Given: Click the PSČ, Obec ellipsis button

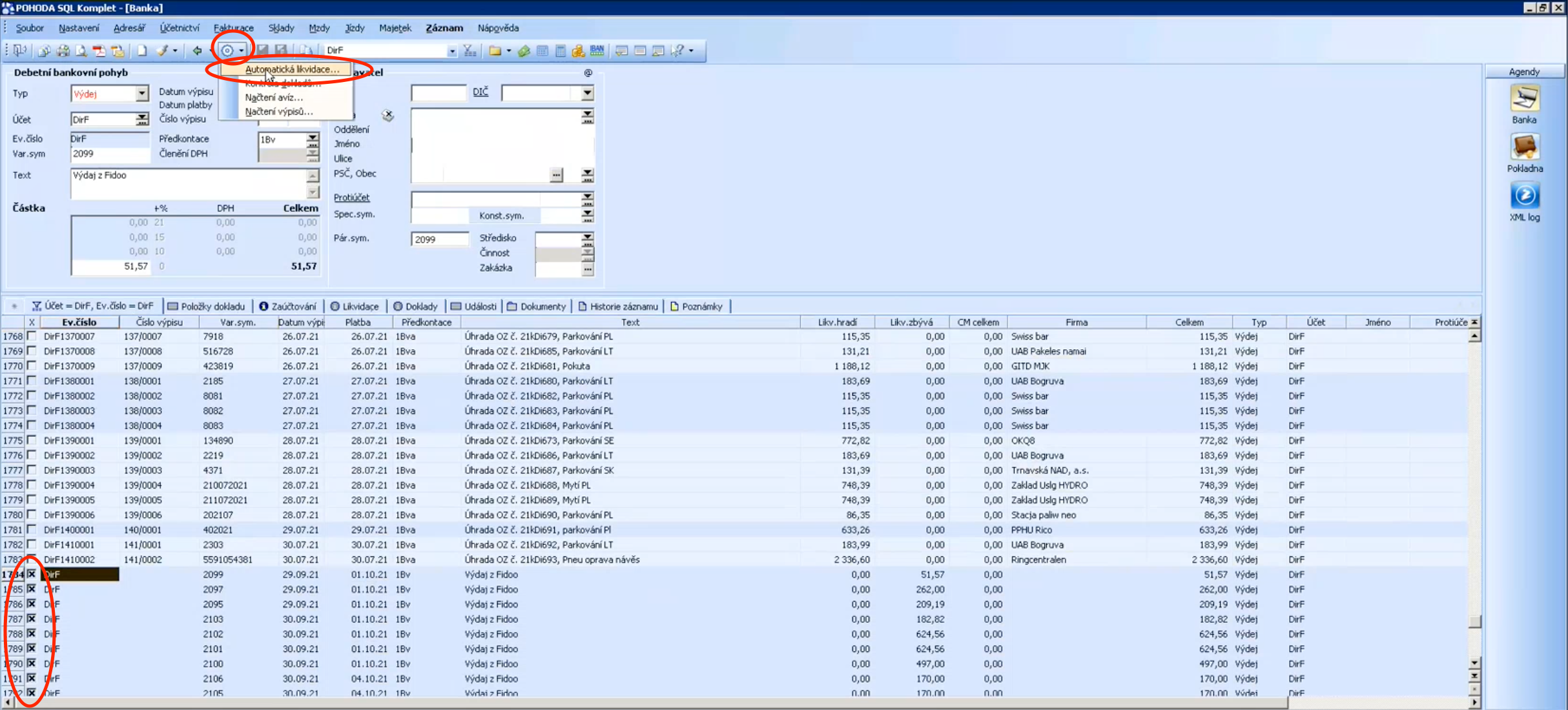Looking at the screenshot, I should [x=556, y=175].
